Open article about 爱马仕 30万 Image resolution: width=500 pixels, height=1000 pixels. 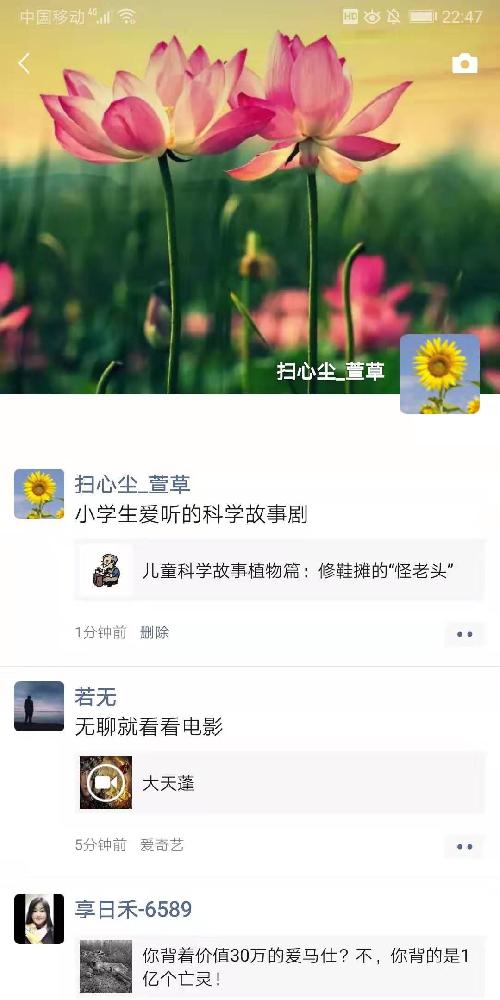click(280, 966)
